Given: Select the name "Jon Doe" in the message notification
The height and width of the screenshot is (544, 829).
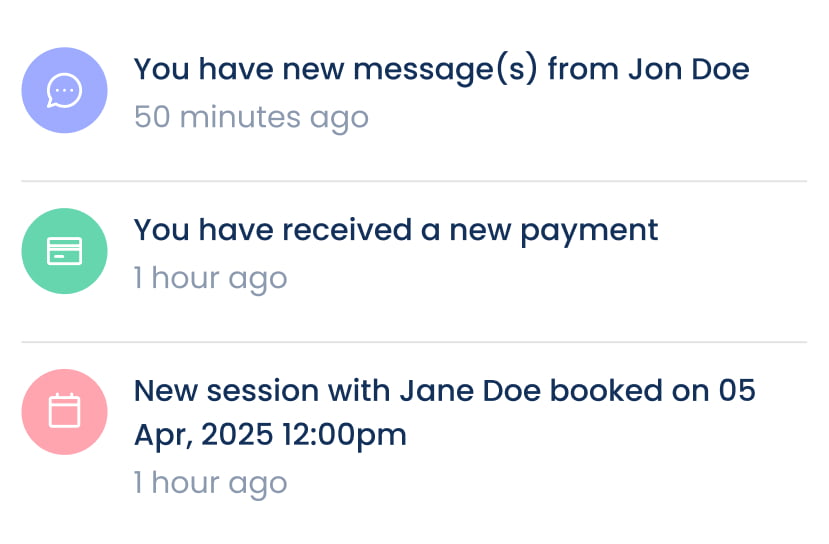Looking at the screenshot, I should coord(689,70).
